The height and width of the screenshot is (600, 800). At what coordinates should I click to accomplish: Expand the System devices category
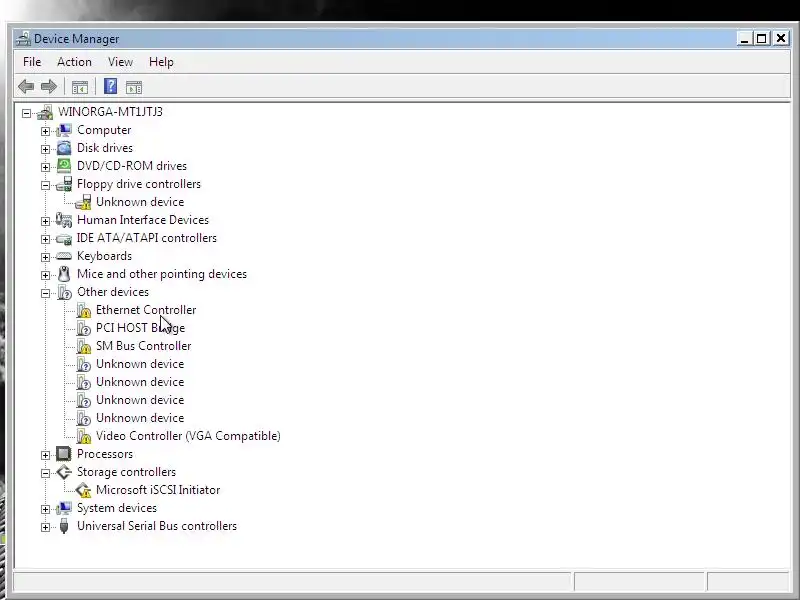pyautogui.click(x=45, y=509)
